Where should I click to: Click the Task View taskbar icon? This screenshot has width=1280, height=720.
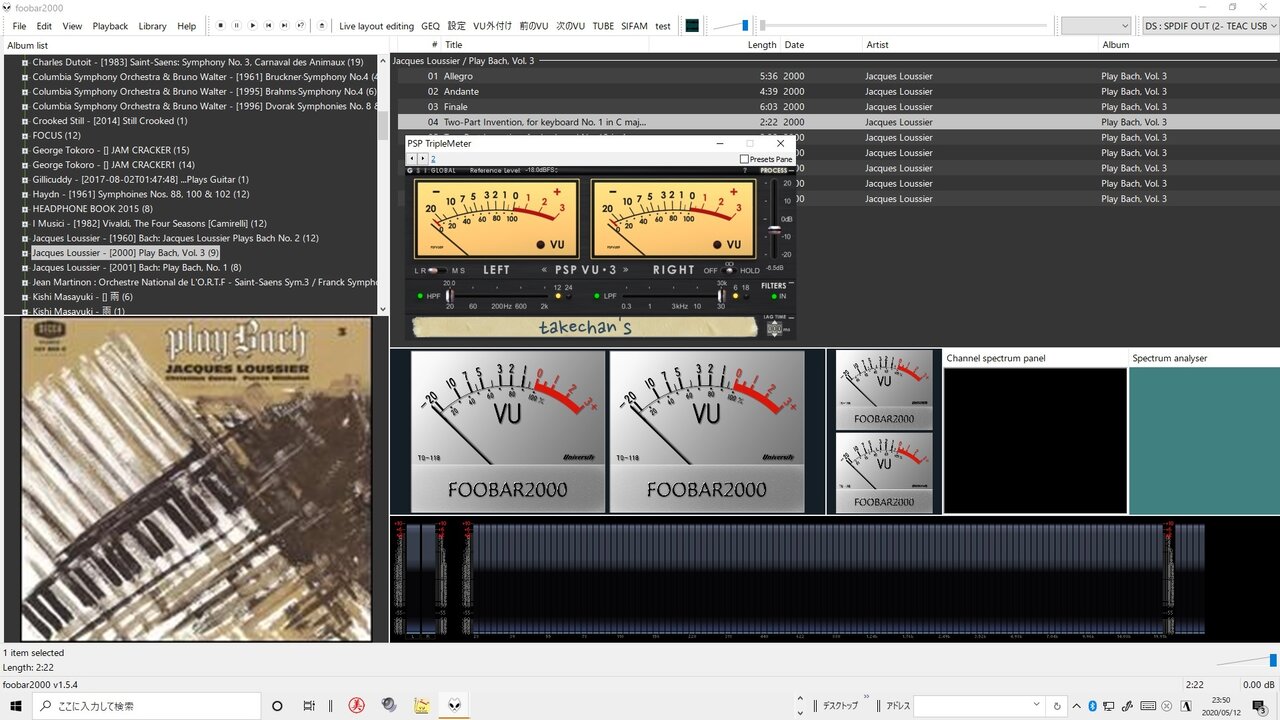(309, 706)
